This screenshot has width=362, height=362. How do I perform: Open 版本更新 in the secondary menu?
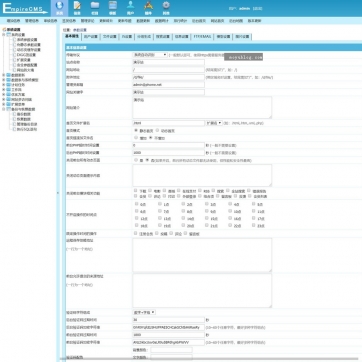click(x=254, y=21)
